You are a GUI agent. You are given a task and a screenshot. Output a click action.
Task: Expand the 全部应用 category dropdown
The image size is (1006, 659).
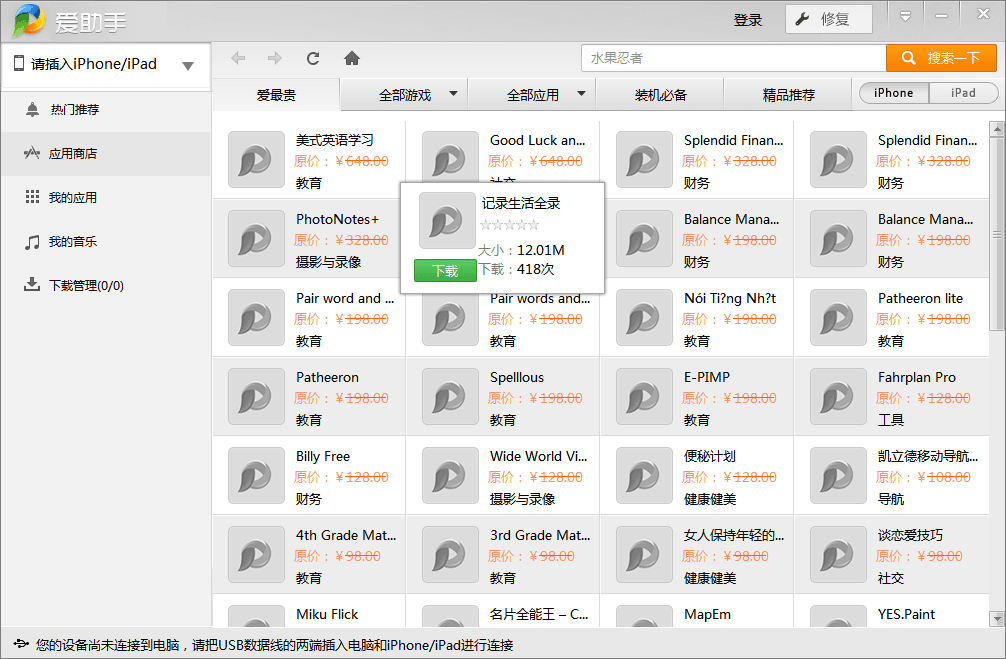(x=581, y=94)
